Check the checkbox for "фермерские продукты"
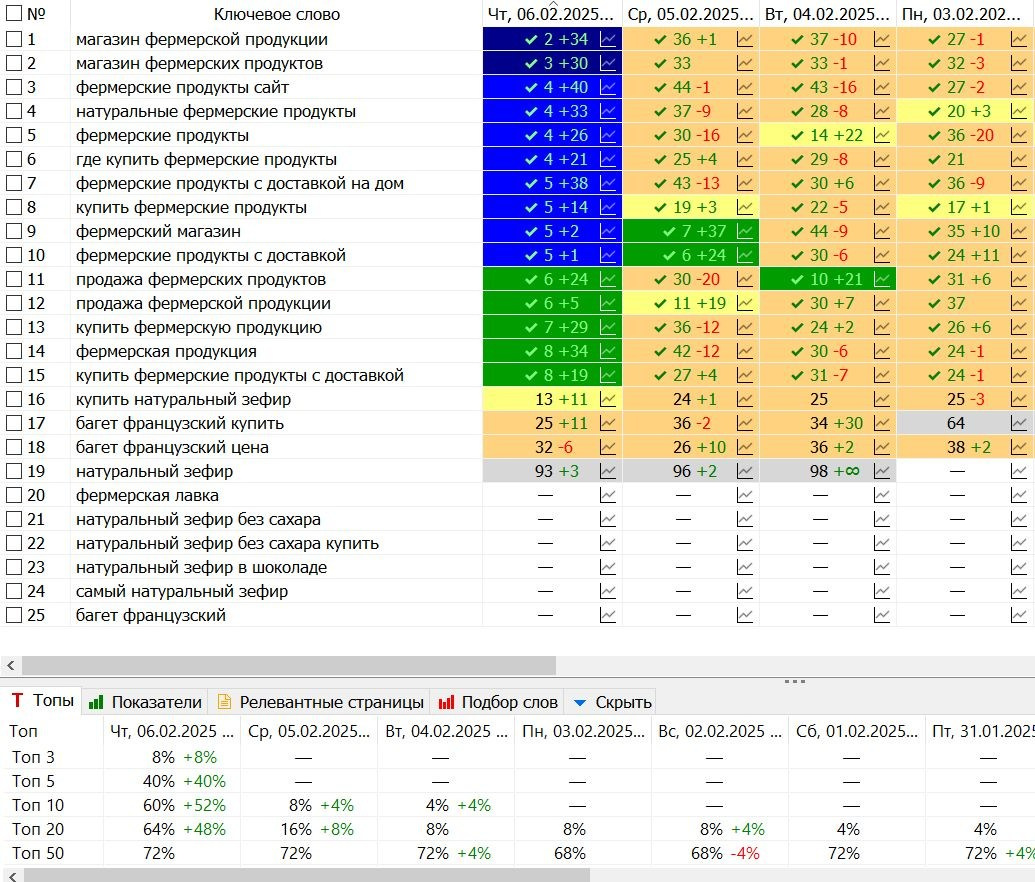Viewport: 1035px width, 882px height. (x=12, y=135)
